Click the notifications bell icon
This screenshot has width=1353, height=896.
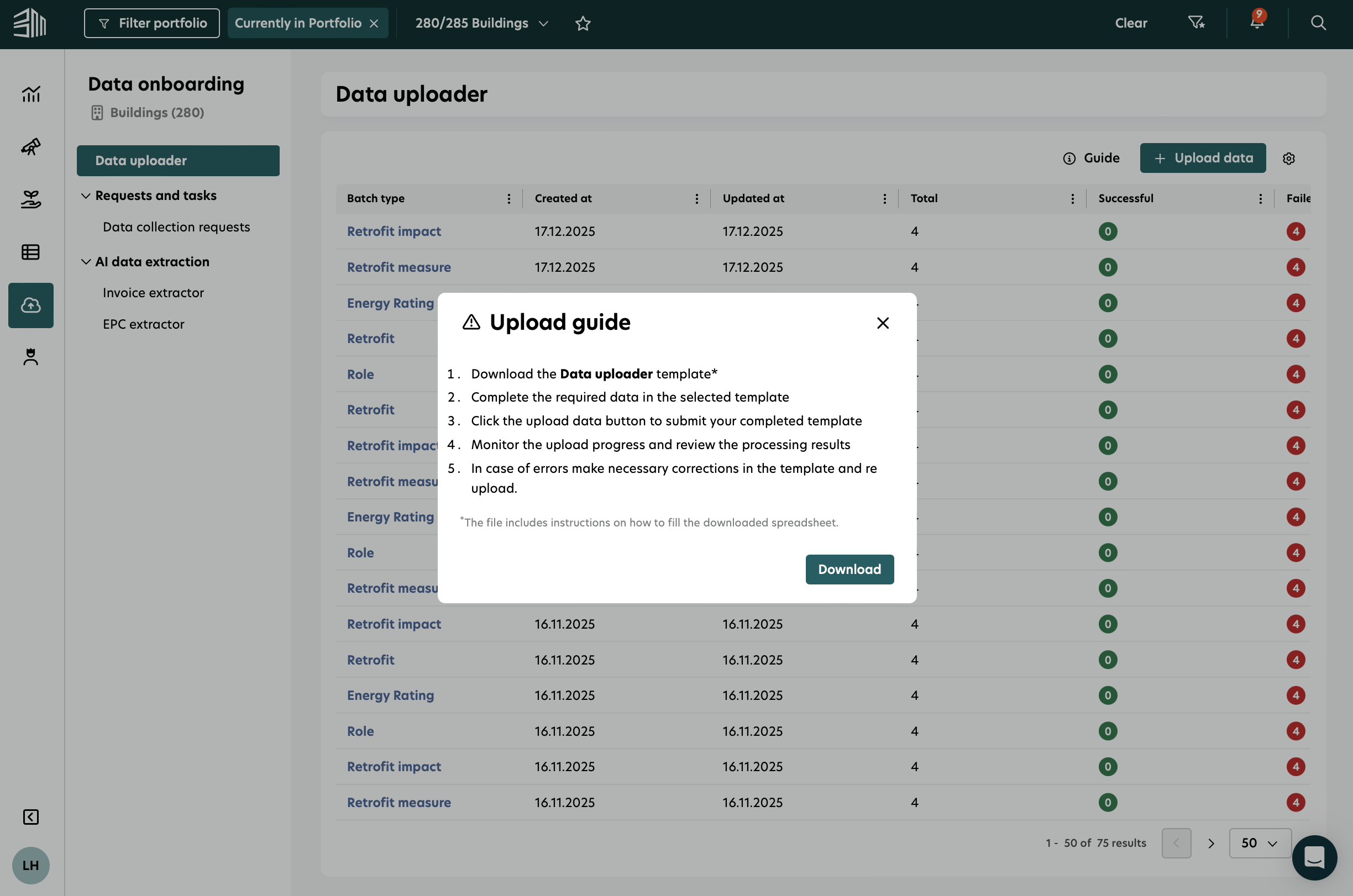click(1256, 23)
